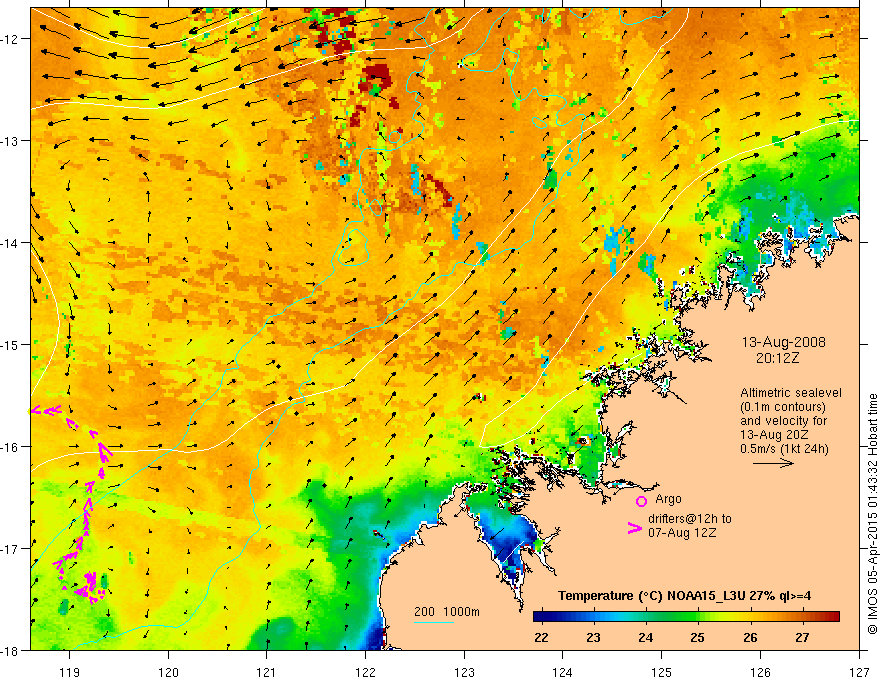Click the longitude axis label '121'
The height and width of the screenshot is (680, 880).
[267, 672]
